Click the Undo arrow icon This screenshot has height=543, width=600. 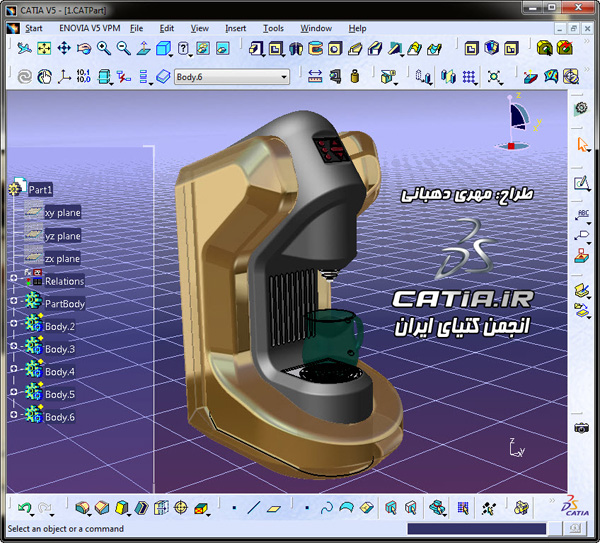coord(24,508)
